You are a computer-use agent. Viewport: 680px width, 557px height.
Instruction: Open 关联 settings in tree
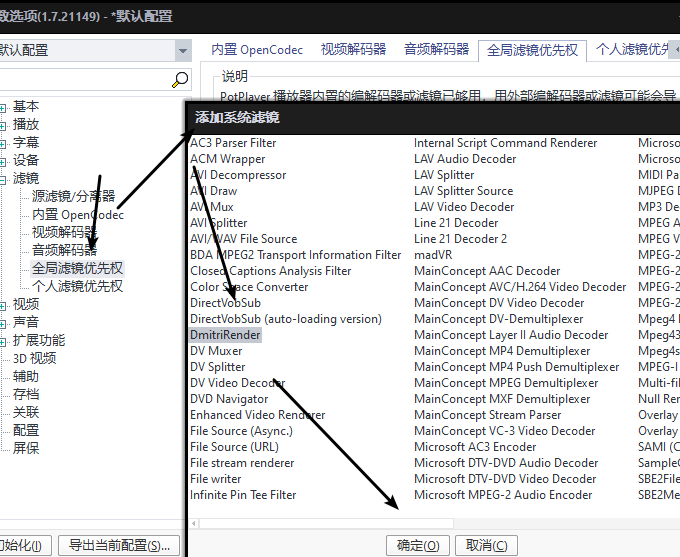26,412
